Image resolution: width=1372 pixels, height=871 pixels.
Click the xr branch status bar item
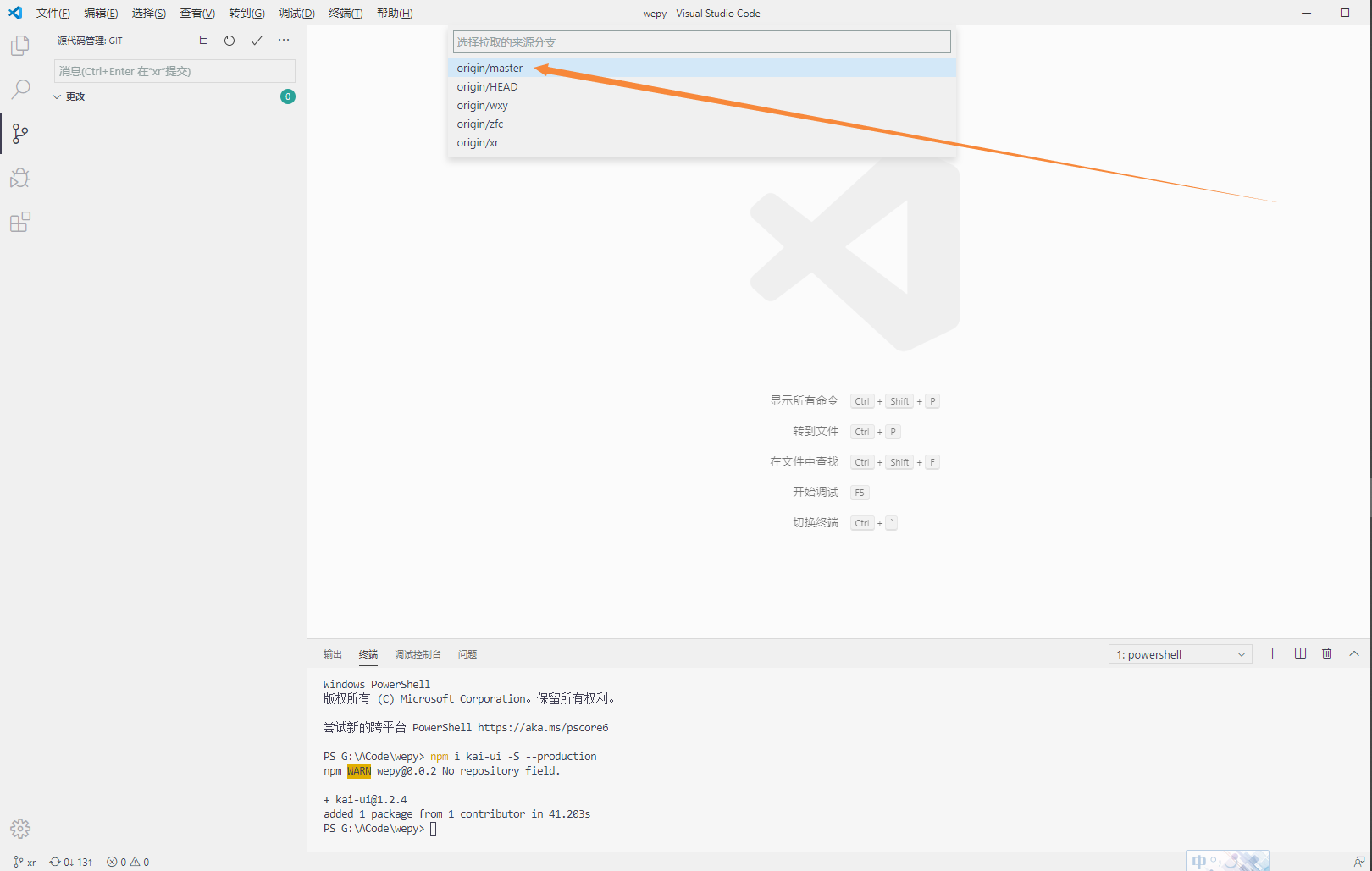[x=25, y=862]
